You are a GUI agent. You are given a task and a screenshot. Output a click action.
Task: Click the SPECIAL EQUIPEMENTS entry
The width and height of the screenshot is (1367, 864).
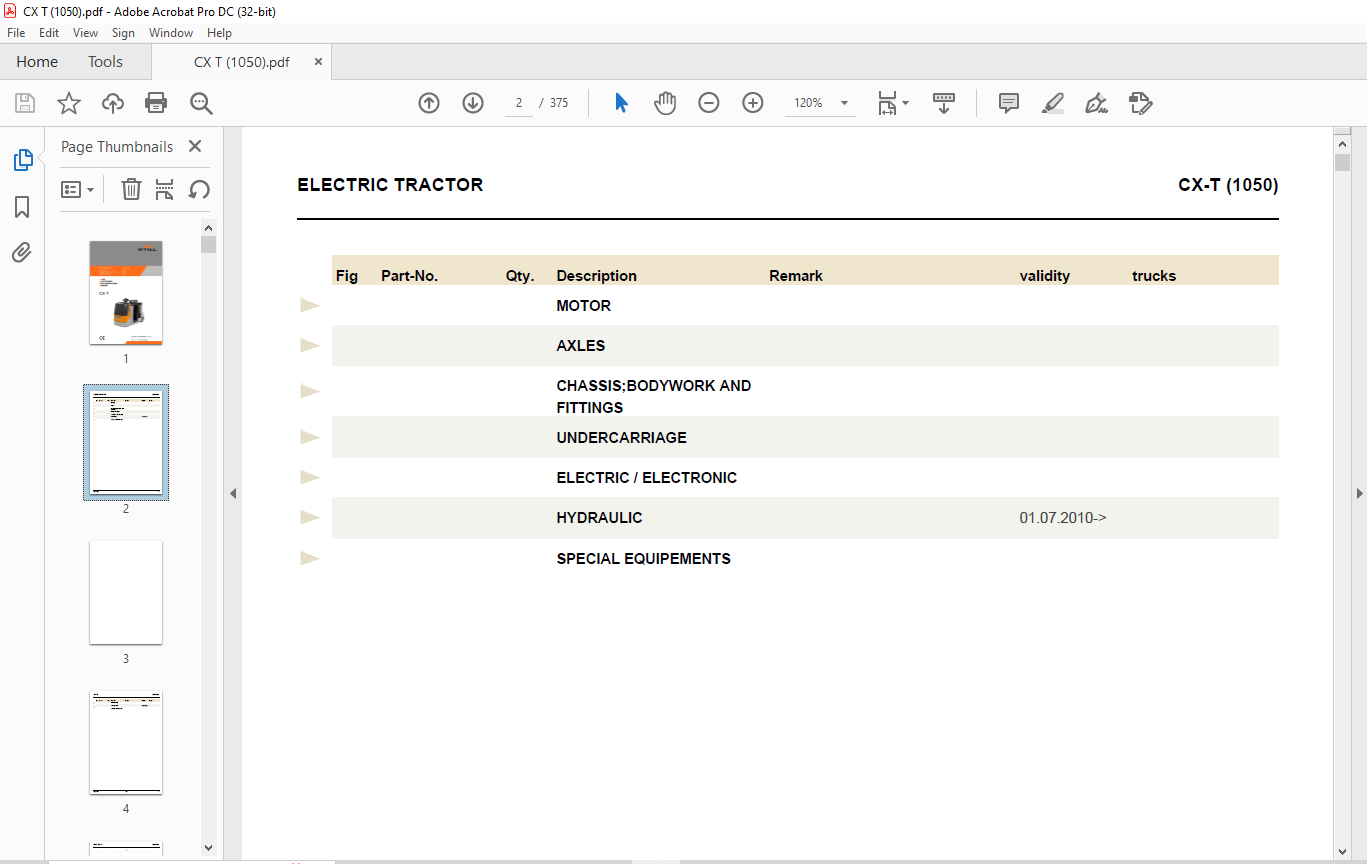(x=643, y=559)
